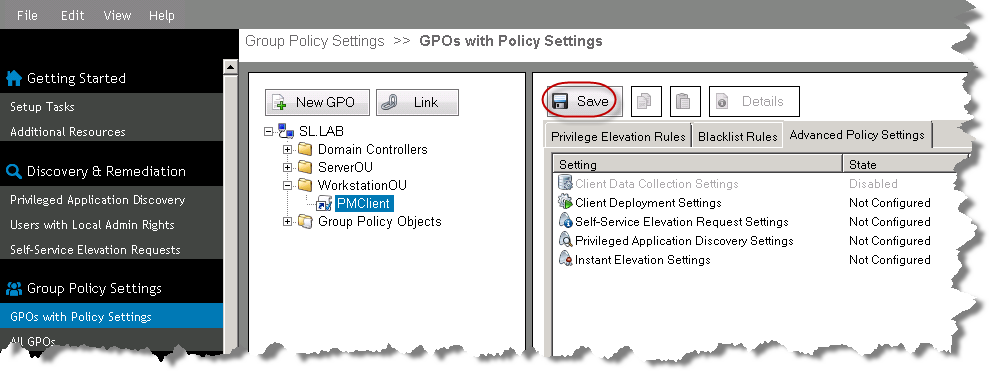
Task: Select the Privileged Application Discovery Settings icon
Action: [x=565, y=240]
